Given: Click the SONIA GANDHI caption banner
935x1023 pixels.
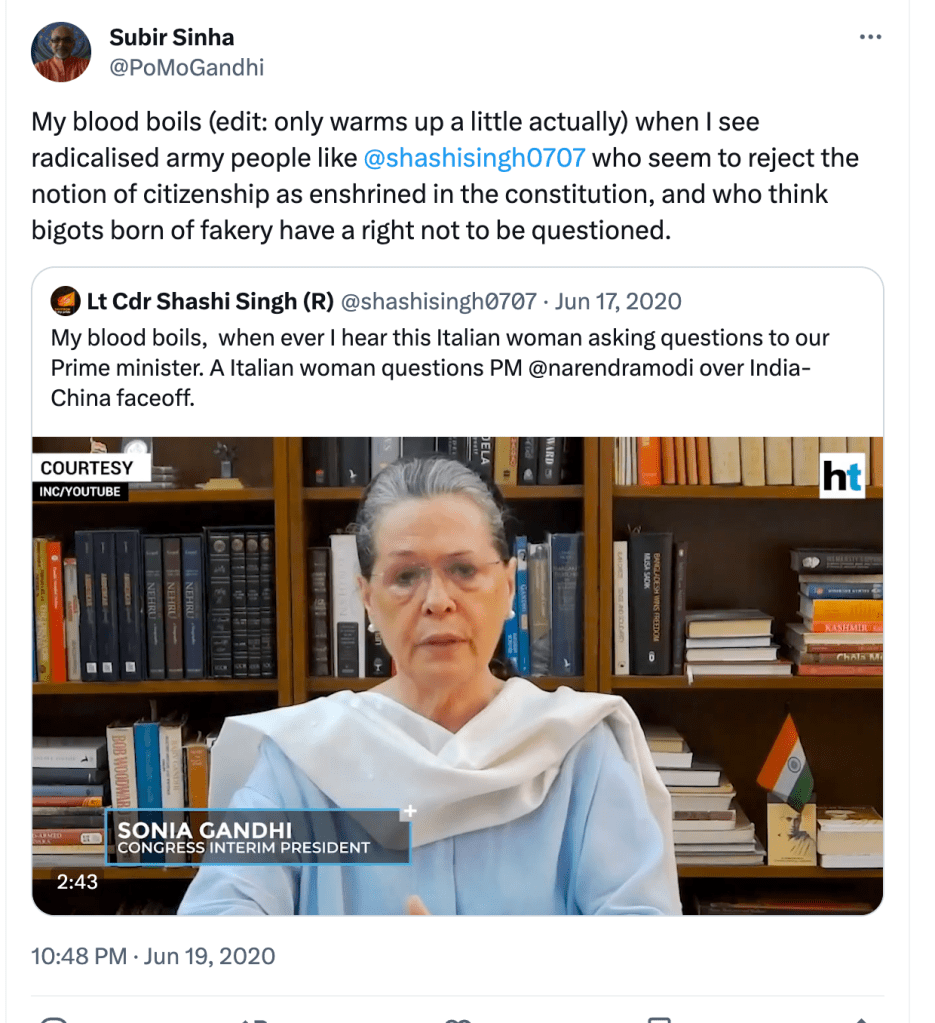Looking at the screenshot, I should click(258, 837).
